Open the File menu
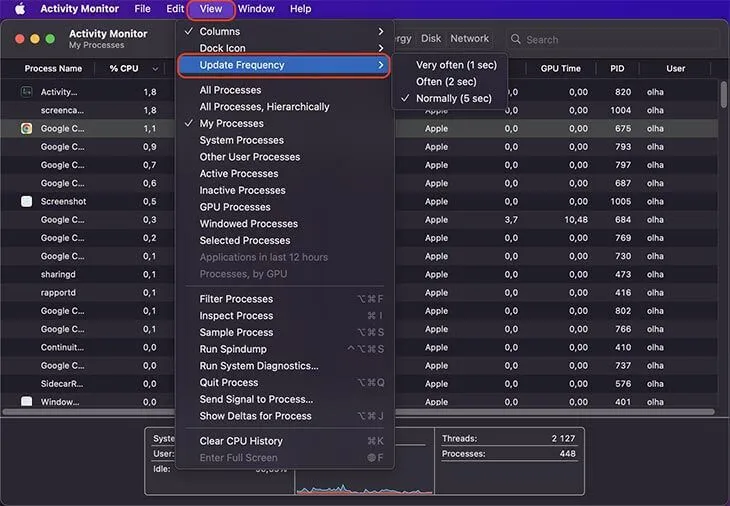 142,9
